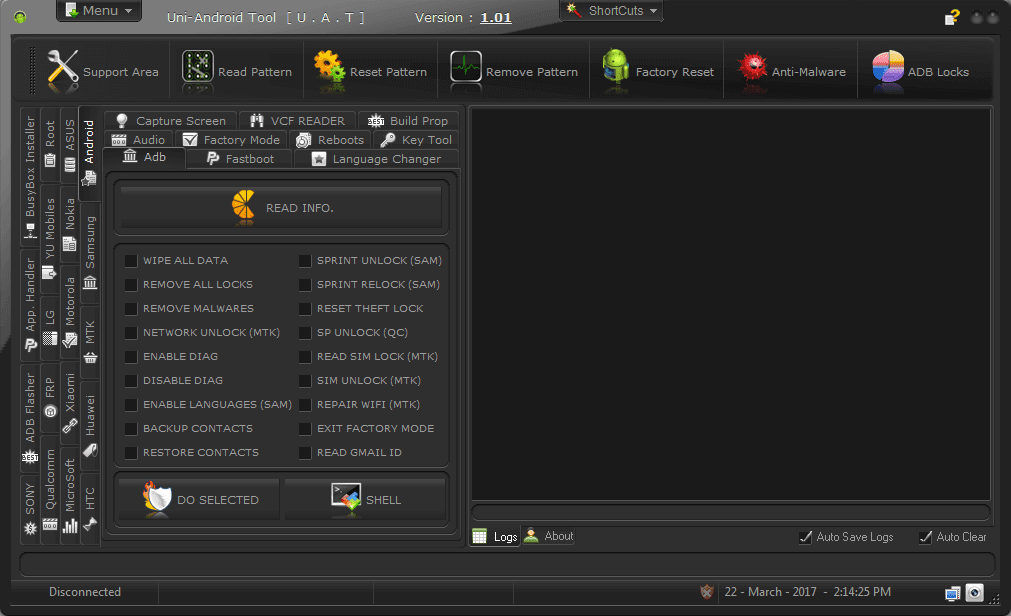
Task: Open the Samsung side tab
Action: [x=90, y=252]
